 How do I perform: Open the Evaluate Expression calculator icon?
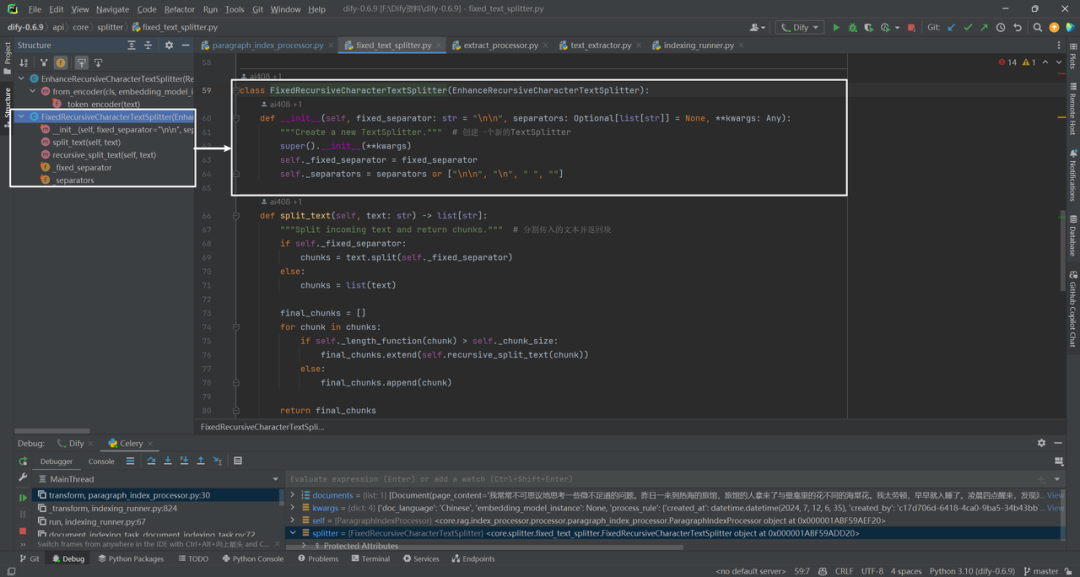tap(238, 461)
